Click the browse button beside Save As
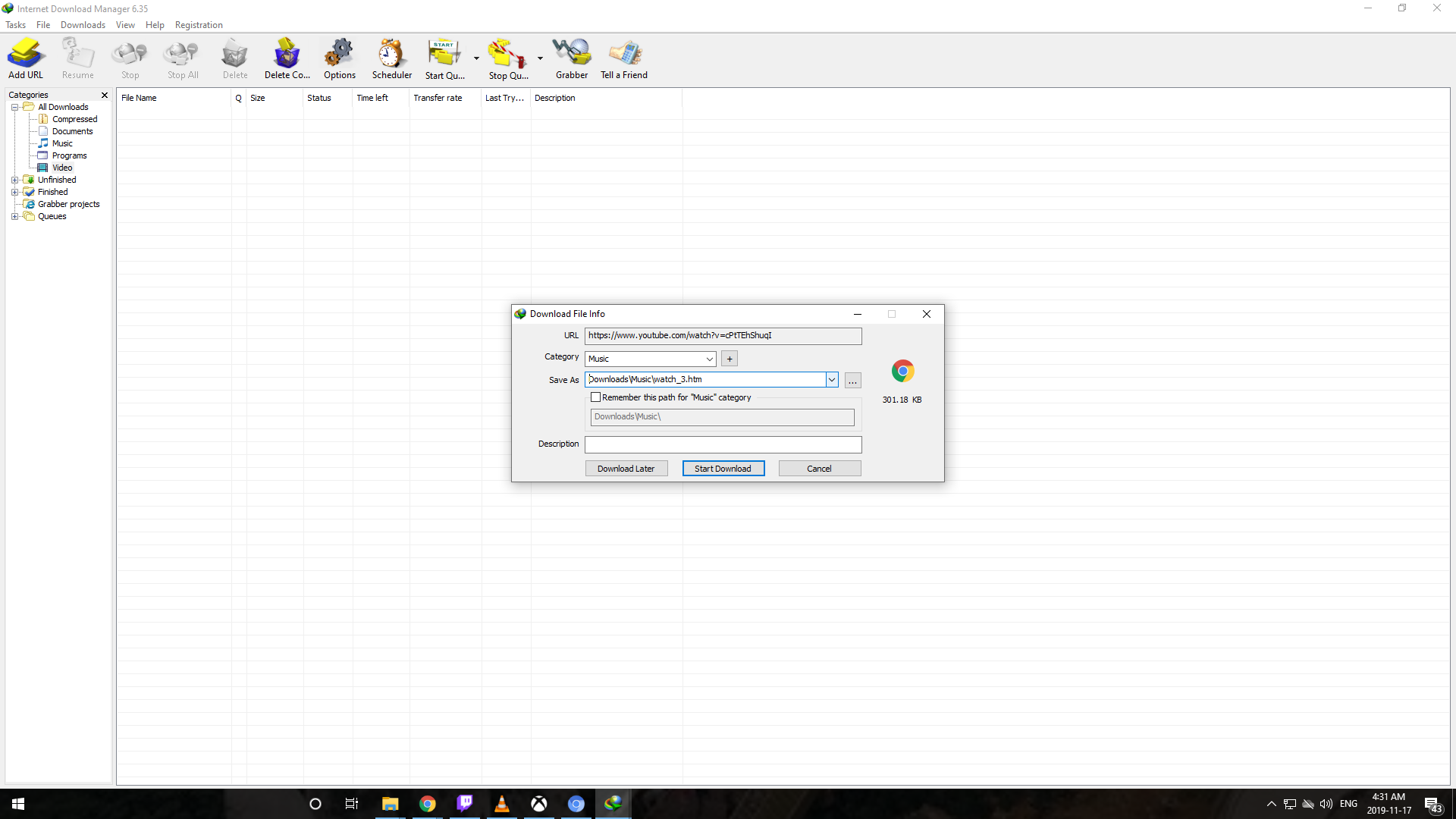The image size is (1456, 819). click(x=853, y=381)
